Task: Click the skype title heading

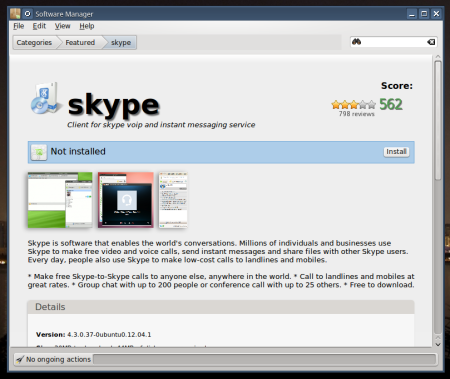Action: coord(114,105)
